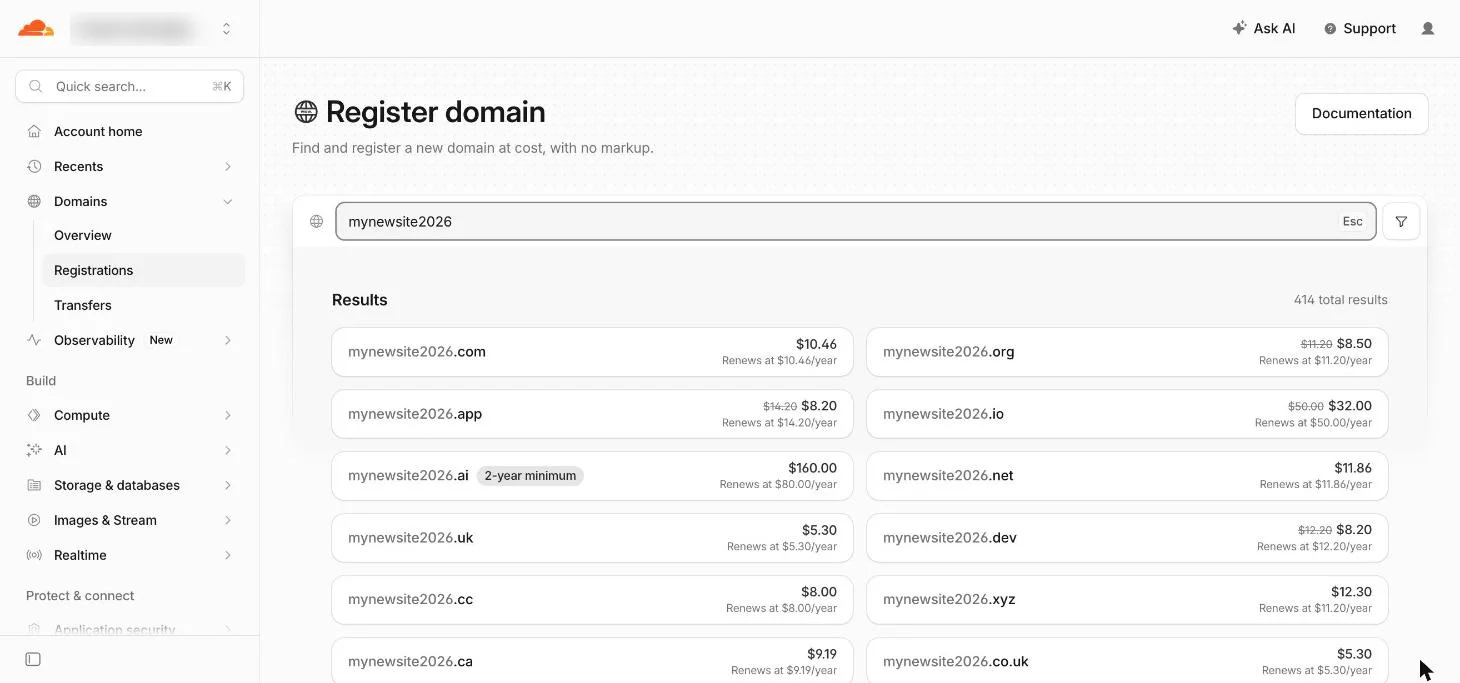
Task: Open the user profile icon
Action: [1428, 28]
